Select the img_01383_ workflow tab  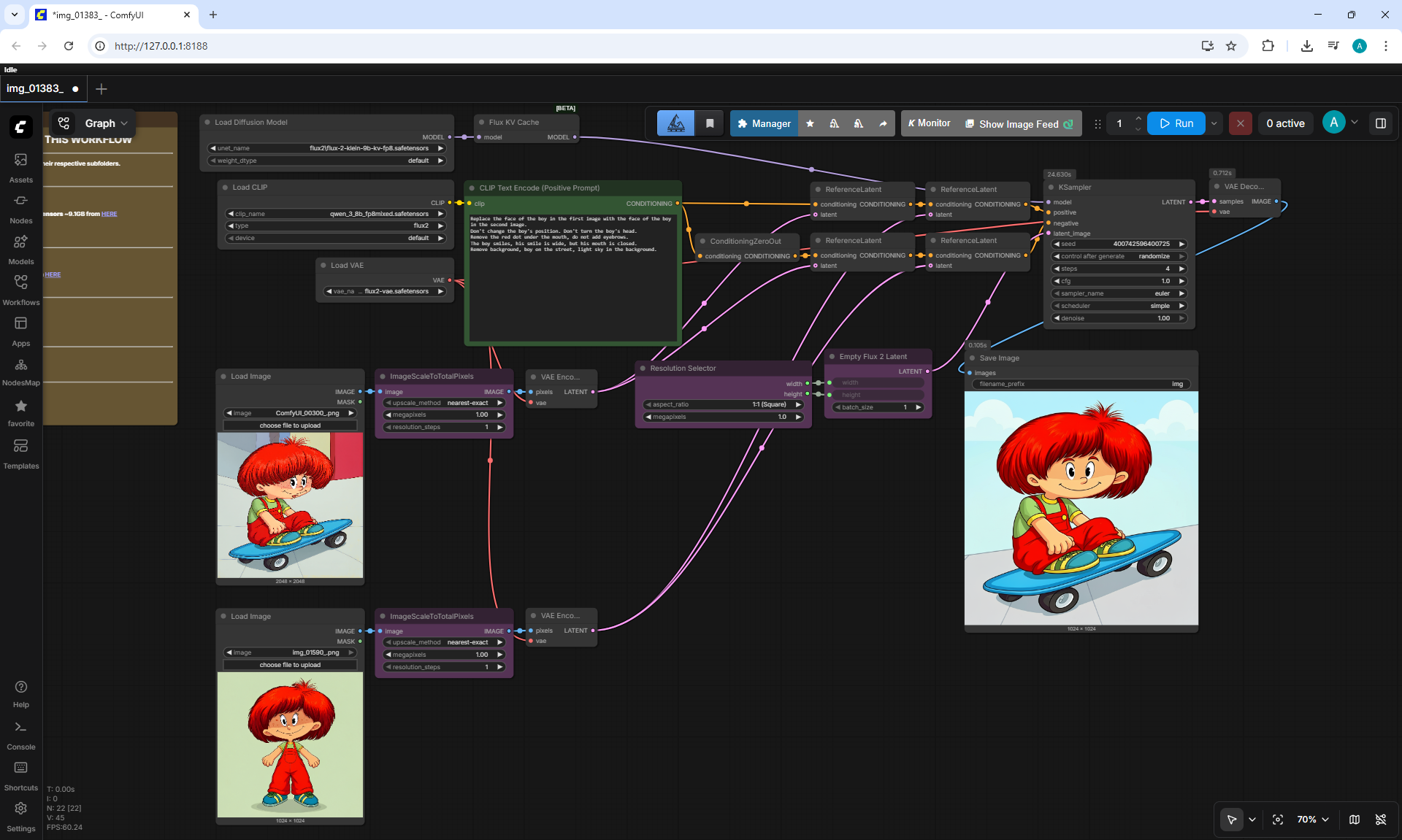click(x=35, y=88)
